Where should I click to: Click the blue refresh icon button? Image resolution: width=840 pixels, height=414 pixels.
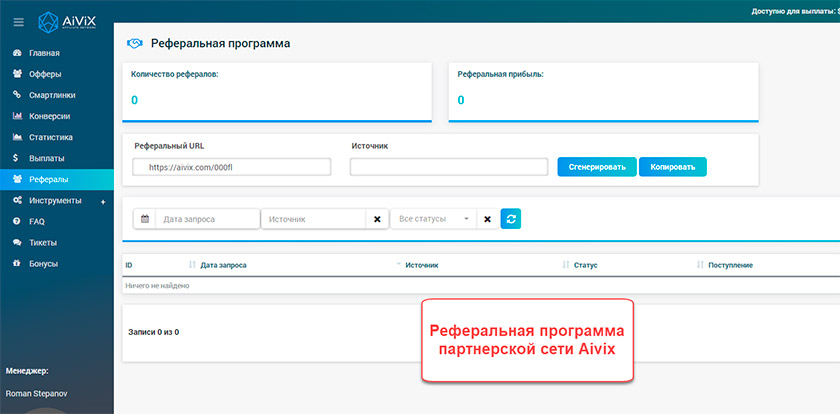(x=511, y=219)
